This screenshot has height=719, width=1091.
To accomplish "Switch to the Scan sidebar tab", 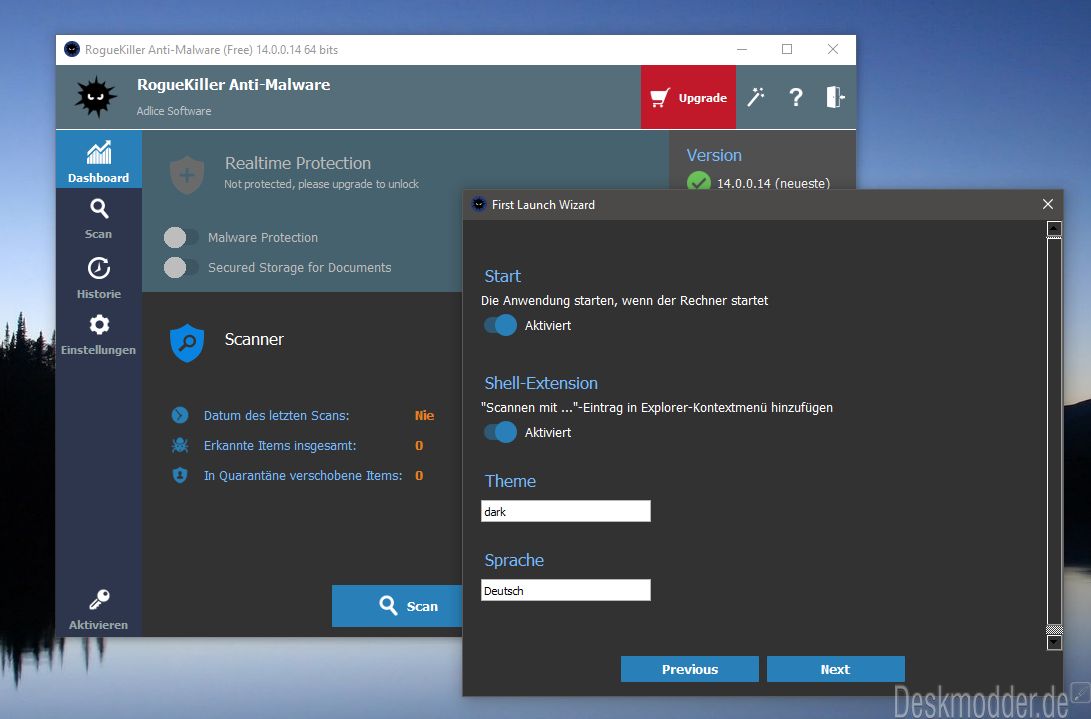I will (x=99, y=218).
